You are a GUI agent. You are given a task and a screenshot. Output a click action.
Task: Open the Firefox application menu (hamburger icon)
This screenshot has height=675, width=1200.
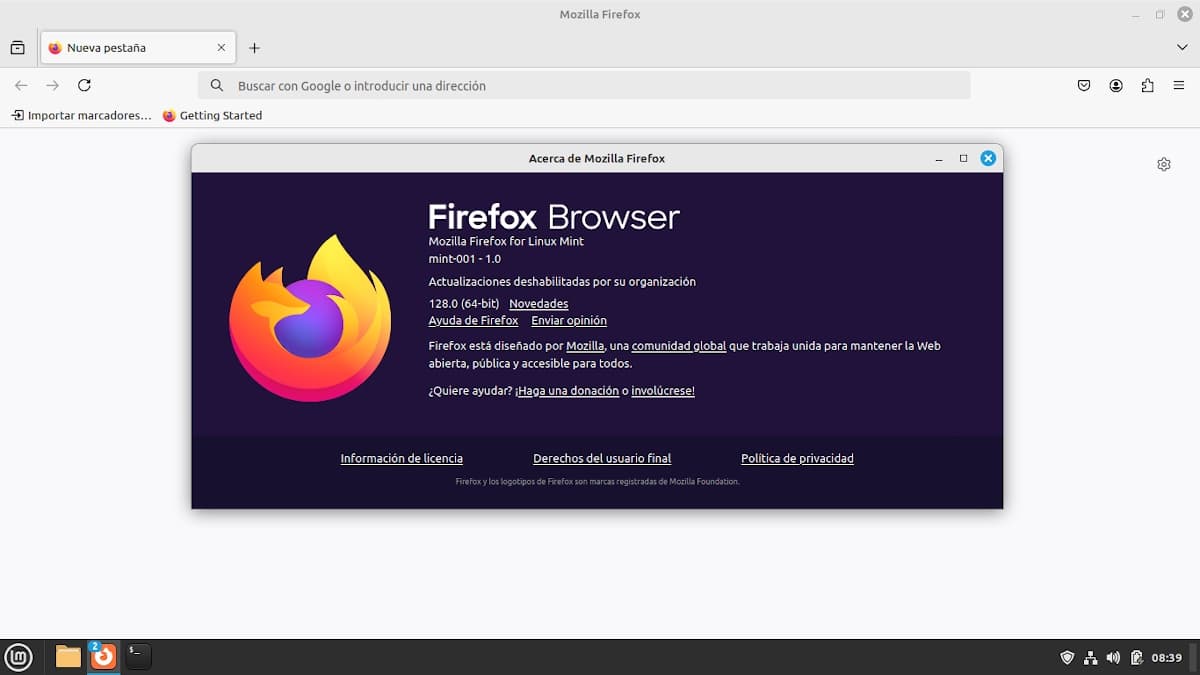(1179, 85)
